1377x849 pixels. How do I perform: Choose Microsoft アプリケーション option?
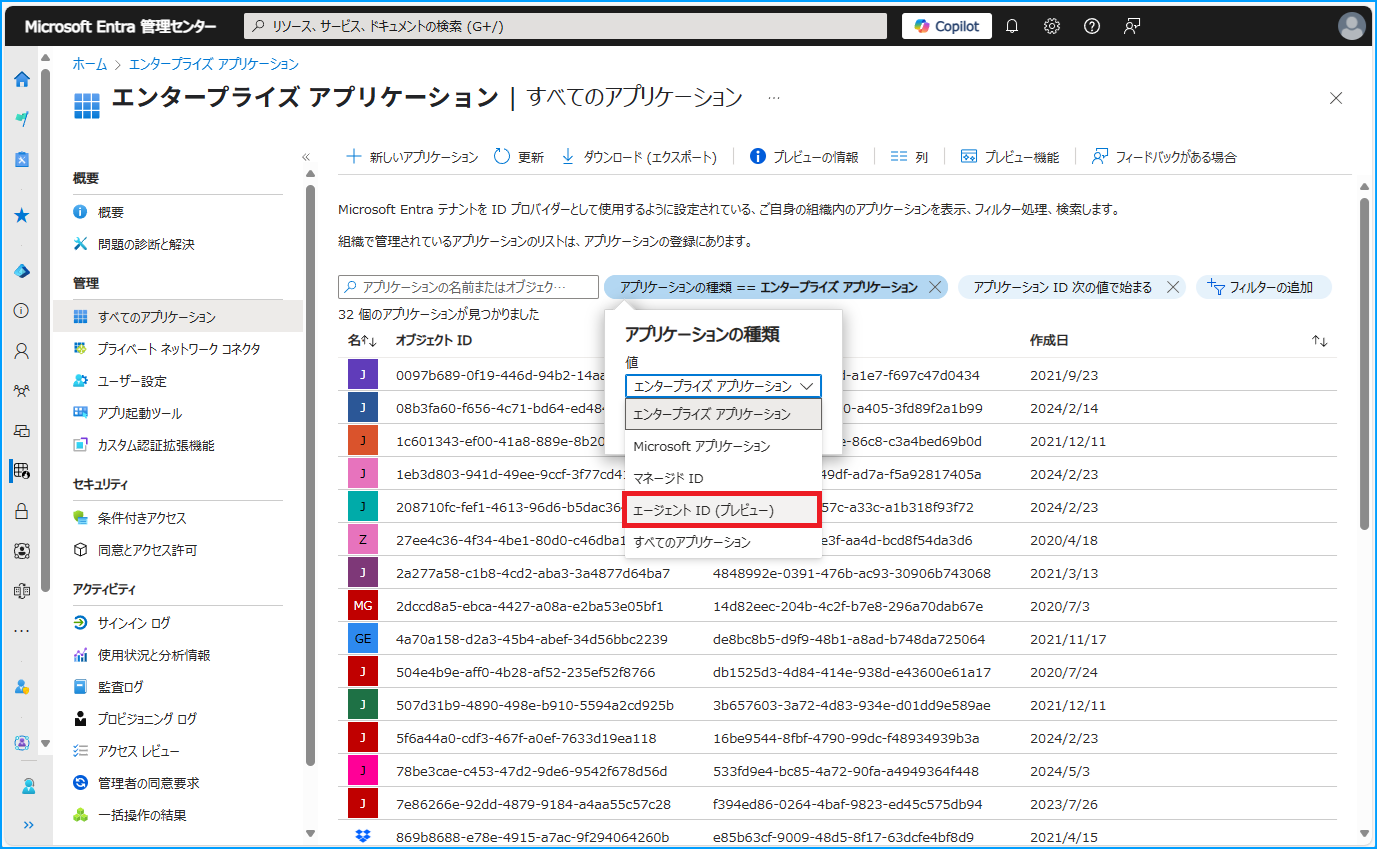723,446
